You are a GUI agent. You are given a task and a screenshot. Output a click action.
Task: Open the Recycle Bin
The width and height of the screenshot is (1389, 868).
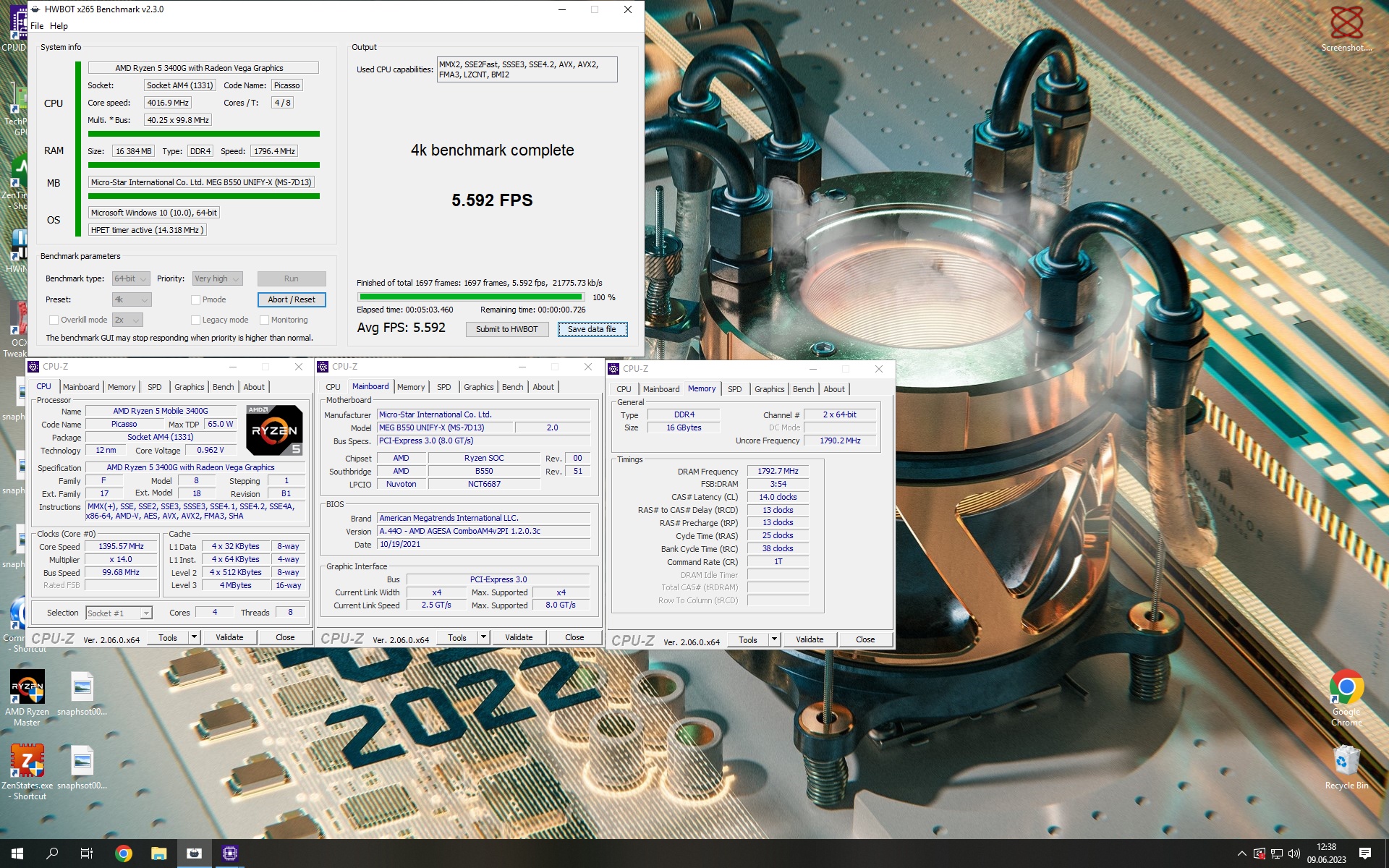coord(1346,767)
